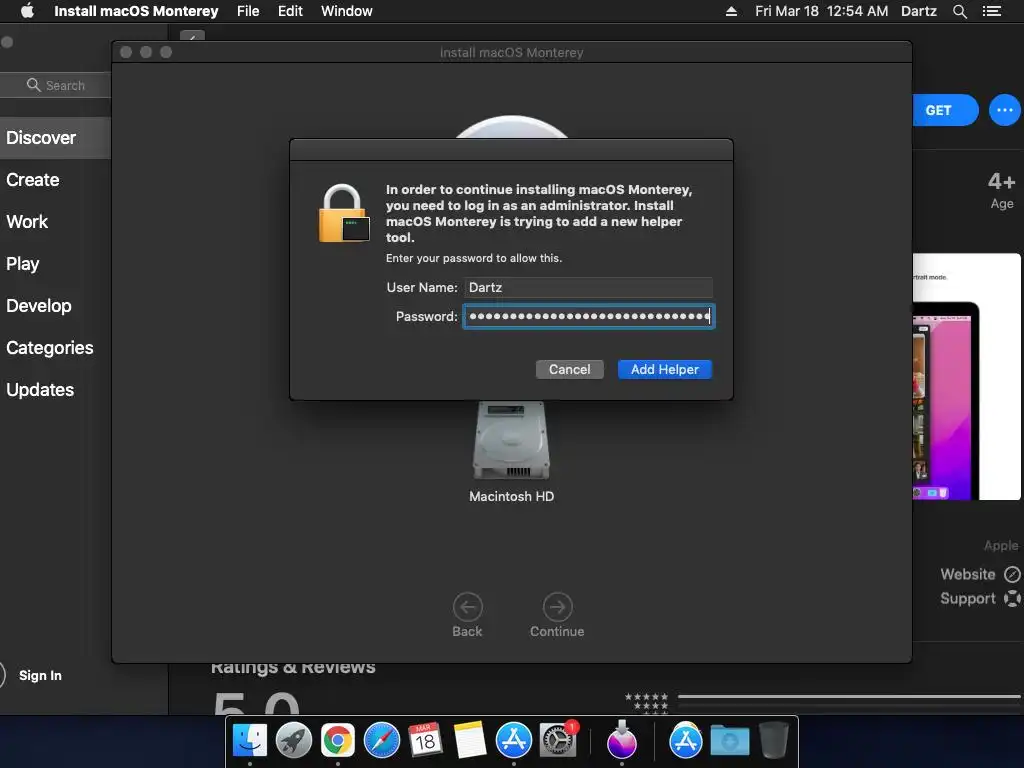Open Finder from the Dock
1024x768 pixels.
[x=250, y=741]
